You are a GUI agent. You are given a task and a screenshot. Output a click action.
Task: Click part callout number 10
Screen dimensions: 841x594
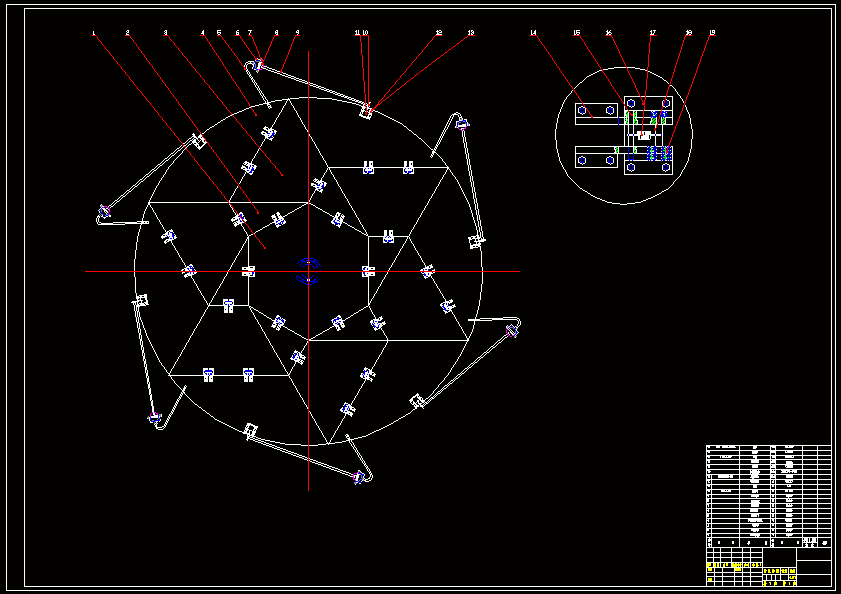(x=365, y=33)
